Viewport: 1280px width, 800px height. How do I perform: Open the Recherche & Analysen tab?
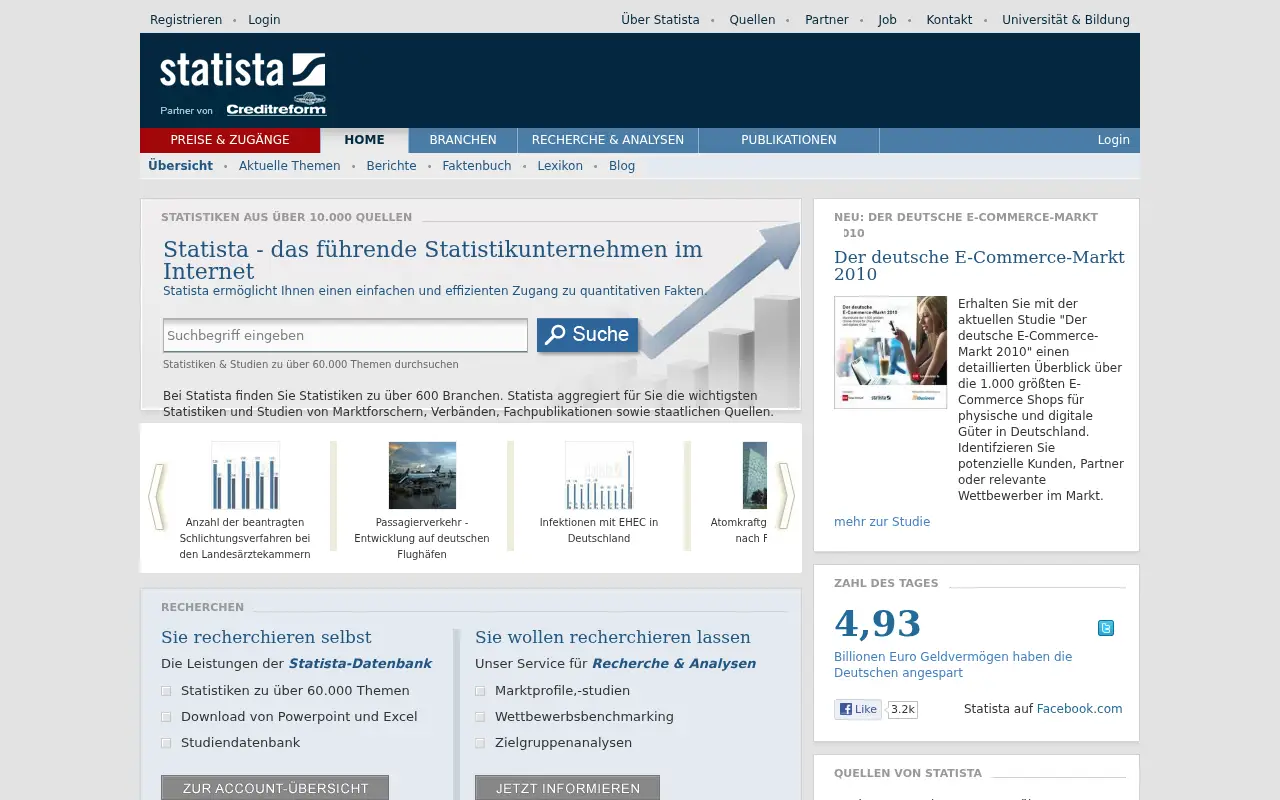pyautogui.click(x=608, y=140)
